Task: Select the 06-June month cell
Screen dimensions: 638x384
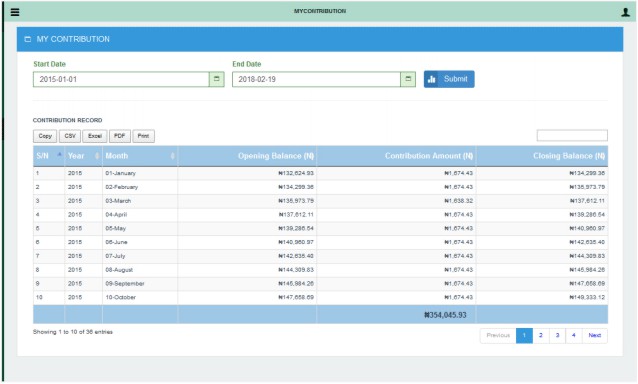Action: tap(140, 242)
